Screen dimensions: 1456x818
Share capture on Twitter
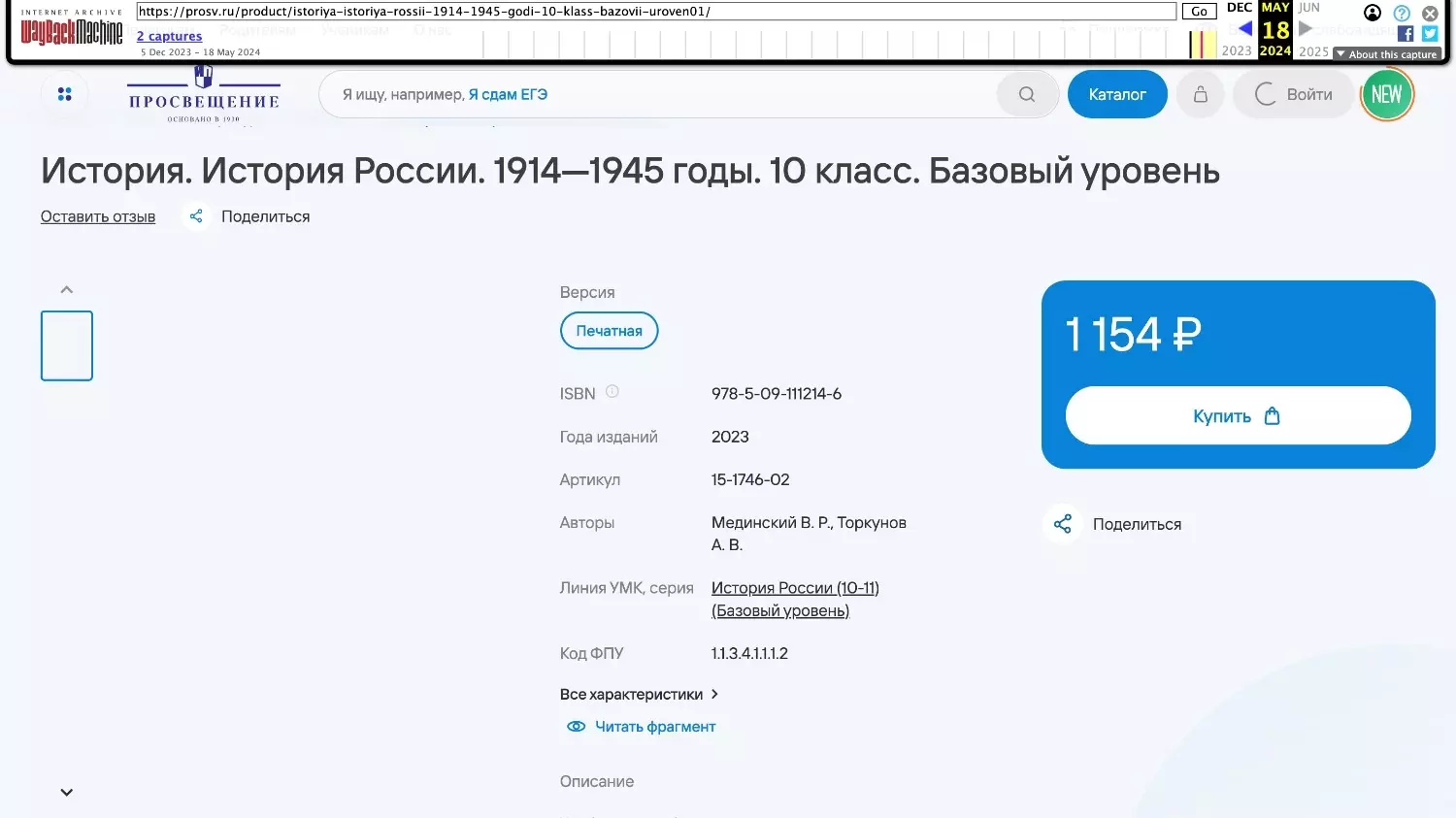pyautogui.click(x=1430, y=34)
